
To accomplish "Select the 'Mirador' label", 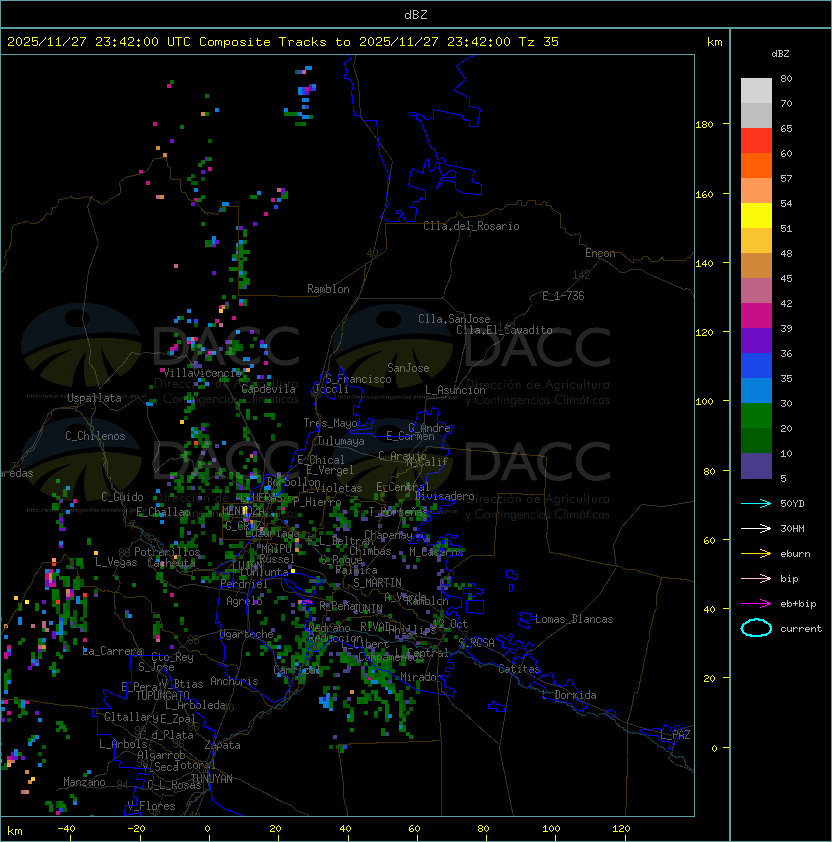I will (x=422, y=678).
